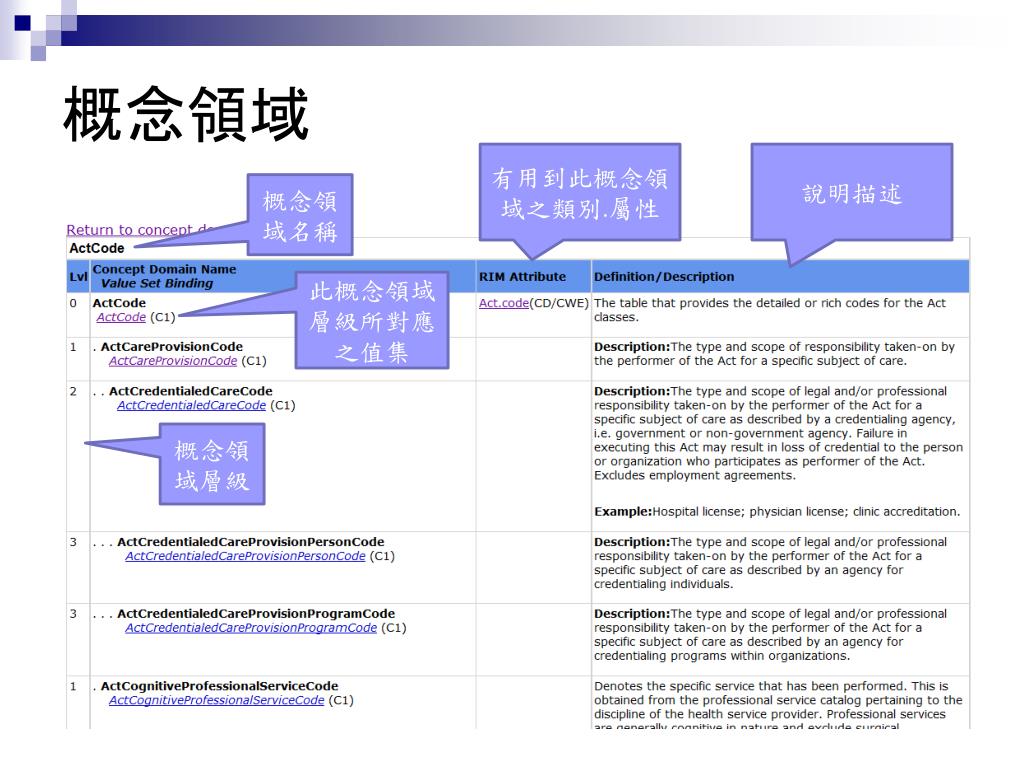
Task: Click the 'Concept Domain Name' column header
Action: click(x=165, y=269)
